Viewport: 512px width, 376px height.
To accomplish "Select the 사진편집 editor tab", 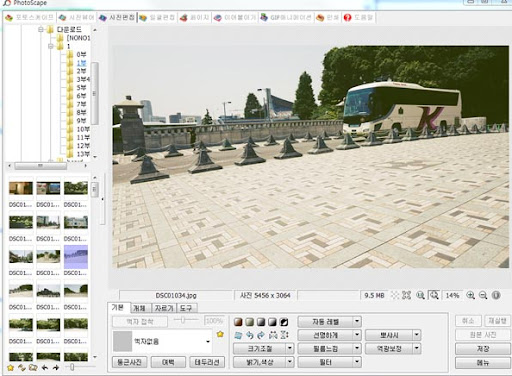I will 117,17.
